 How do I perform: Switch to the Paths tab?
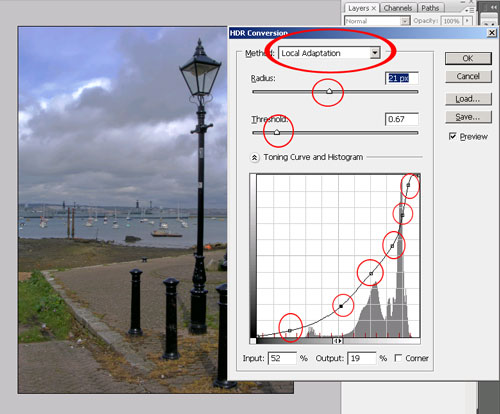[430, 8]
